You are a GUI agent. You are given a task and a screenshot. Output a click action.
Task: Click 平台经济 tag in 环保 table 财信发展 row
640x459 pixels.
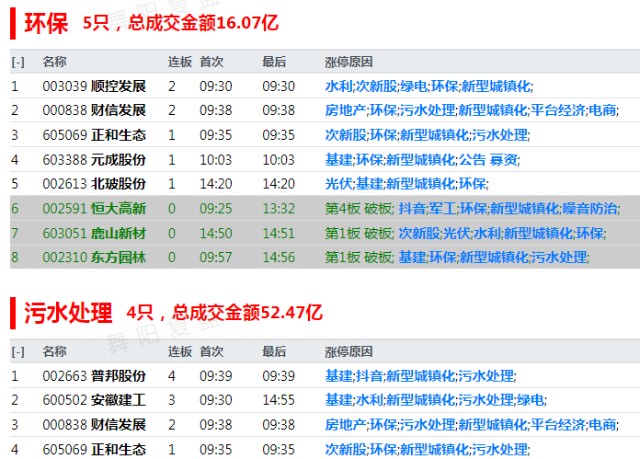tap(558, 110)
